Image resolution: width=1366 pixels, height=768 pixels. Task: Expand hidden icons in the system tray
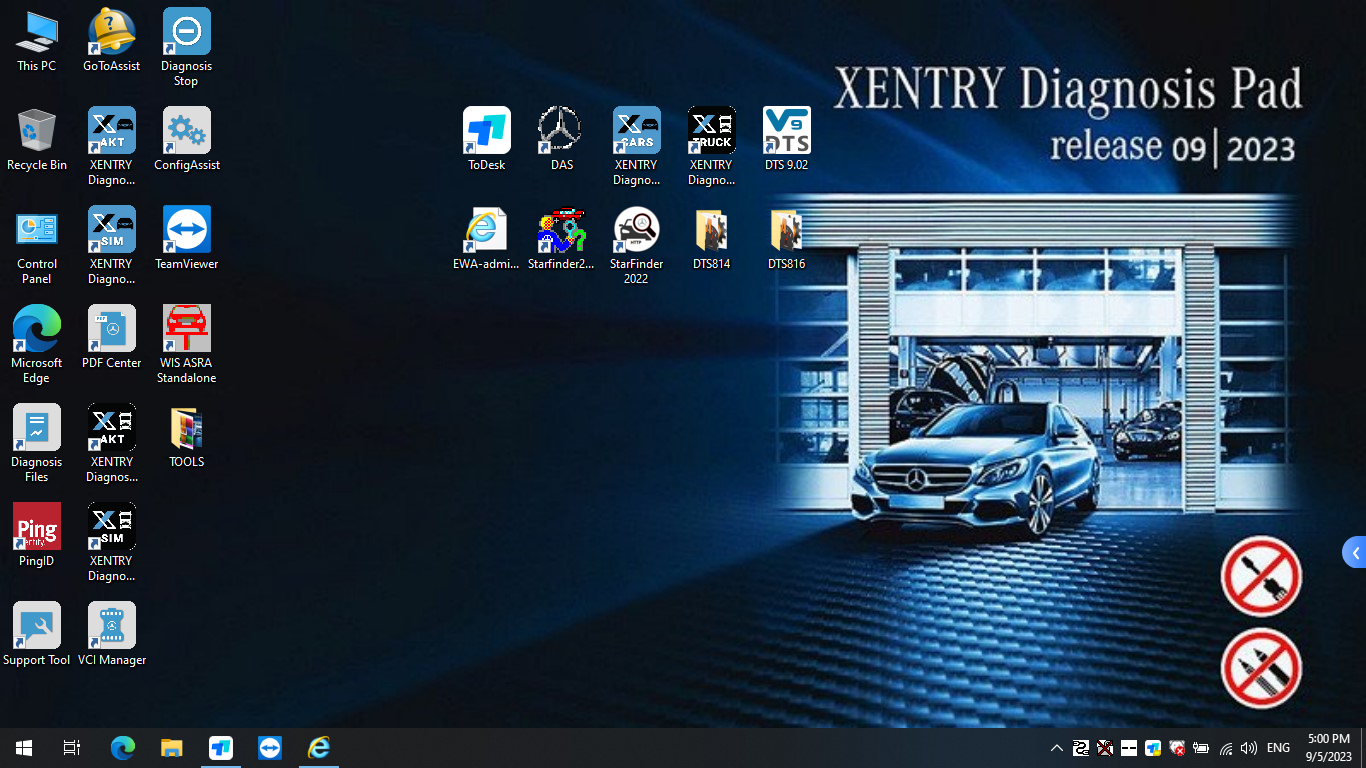tap(1055, 747)
